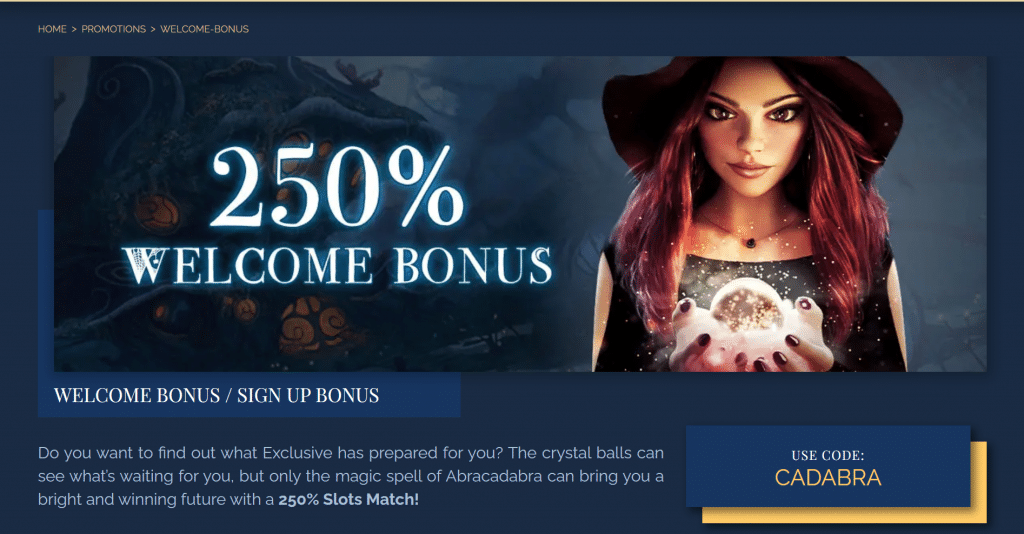Click the witch's necklace pendant
Image resolution: width=1024 pixels, height=534 pixels.
coord(750,242)
